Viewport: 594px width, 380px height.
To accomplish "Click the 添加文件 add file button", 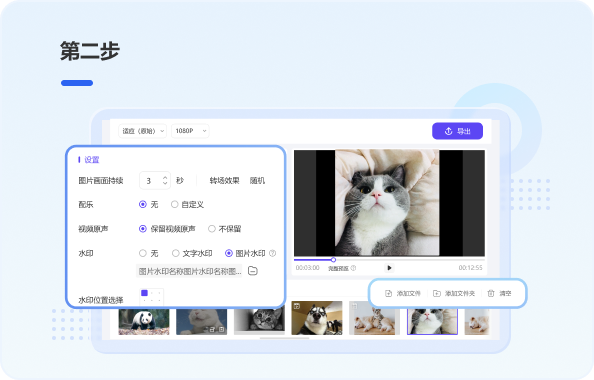I will pyautogui.click(x=403, y=294).
